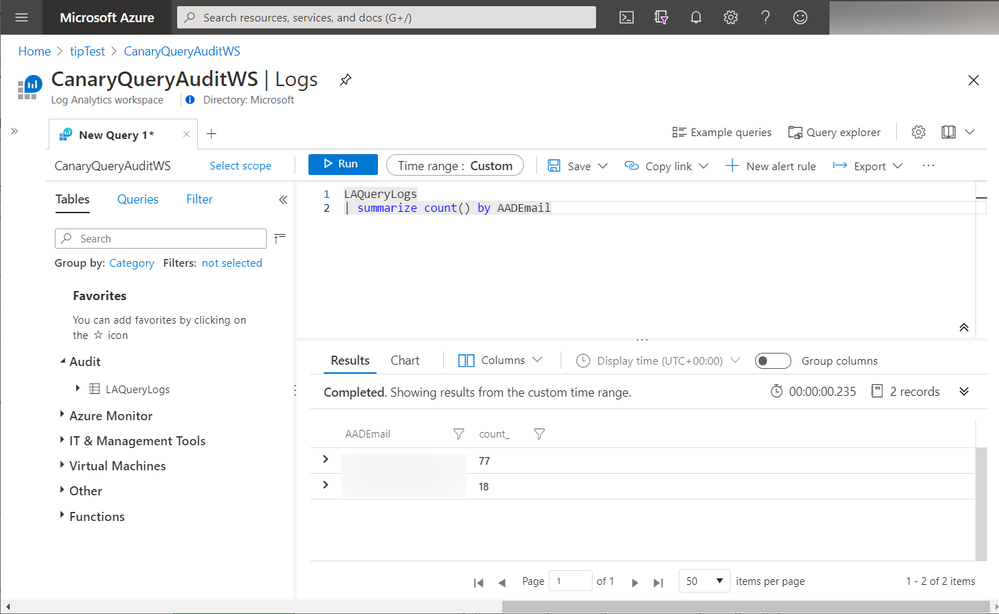The image size is (999, 614).
Task: Open the notifications bell
Action: 696,17
